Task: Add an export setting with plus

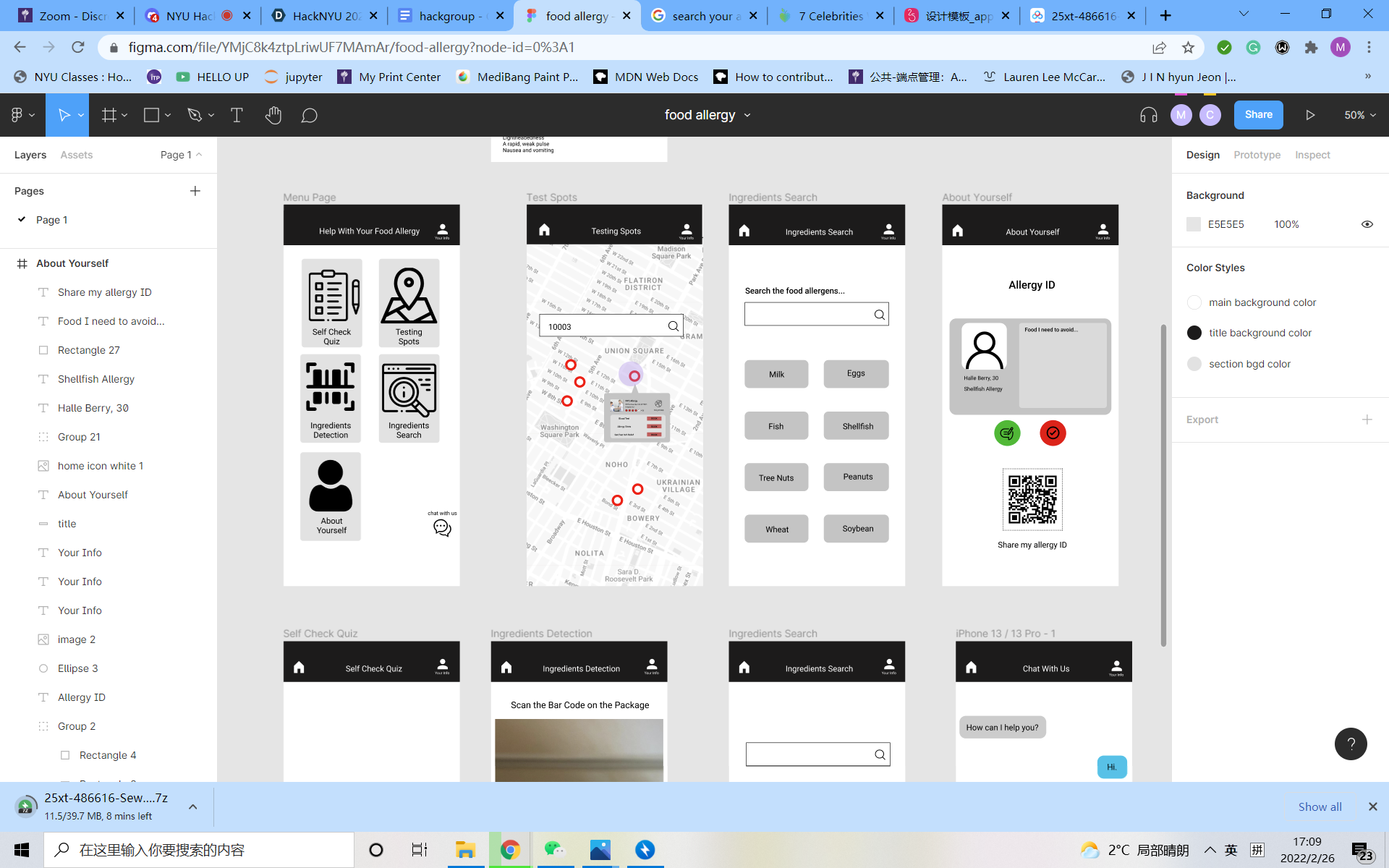Action: click(x=1367, y=420)
